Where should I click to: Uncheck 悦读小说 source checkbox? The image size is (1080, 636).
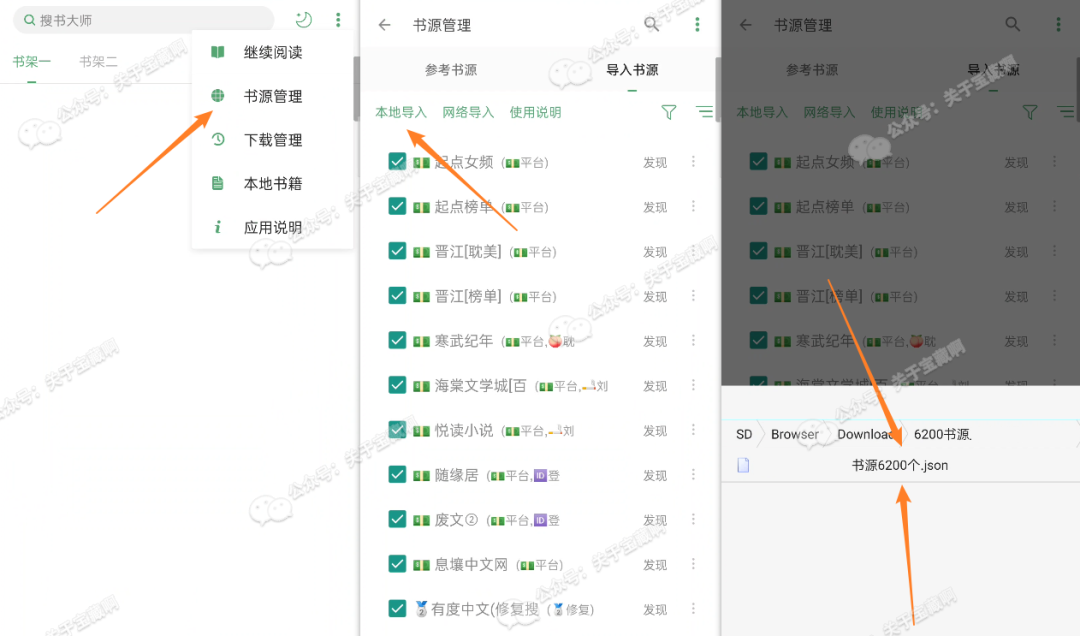click(397, 430)
